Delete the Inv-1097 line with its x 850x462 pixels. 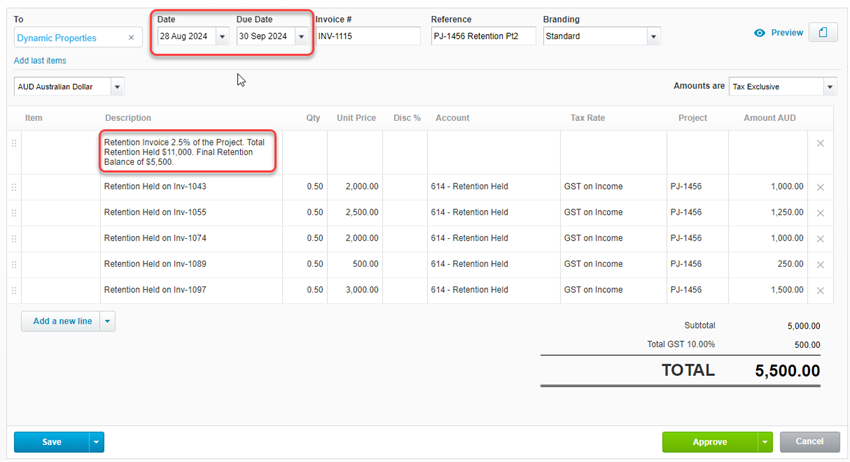click(820, 291)
